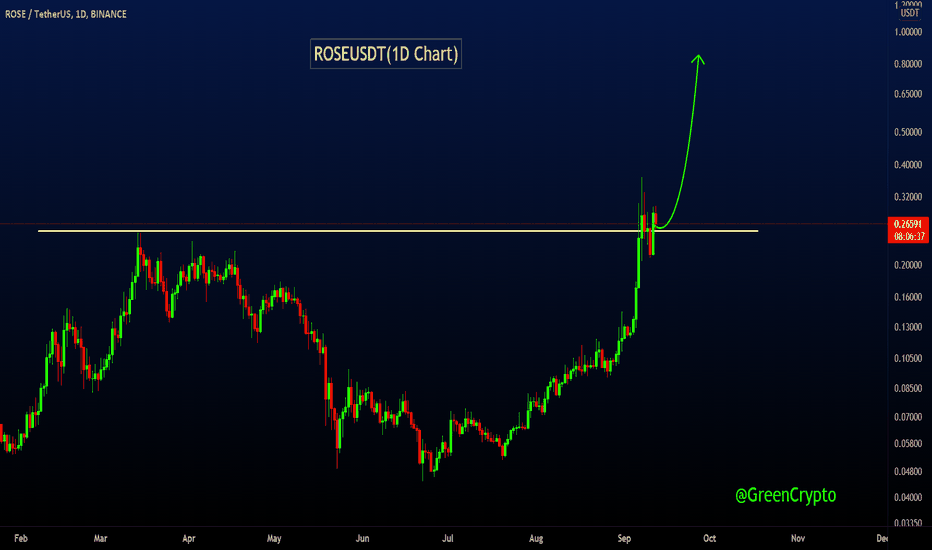Select the yellow horizontal resistance line
The width and height of the screenshot is (932, 550).
398,231
